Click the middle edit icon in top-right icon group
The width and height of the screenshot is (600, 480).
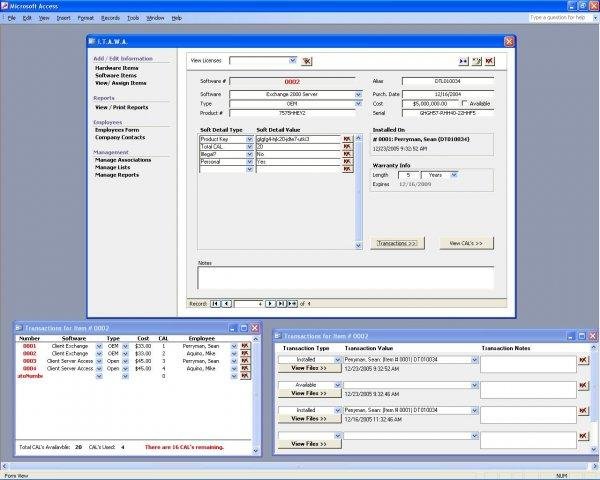point(476,61)
